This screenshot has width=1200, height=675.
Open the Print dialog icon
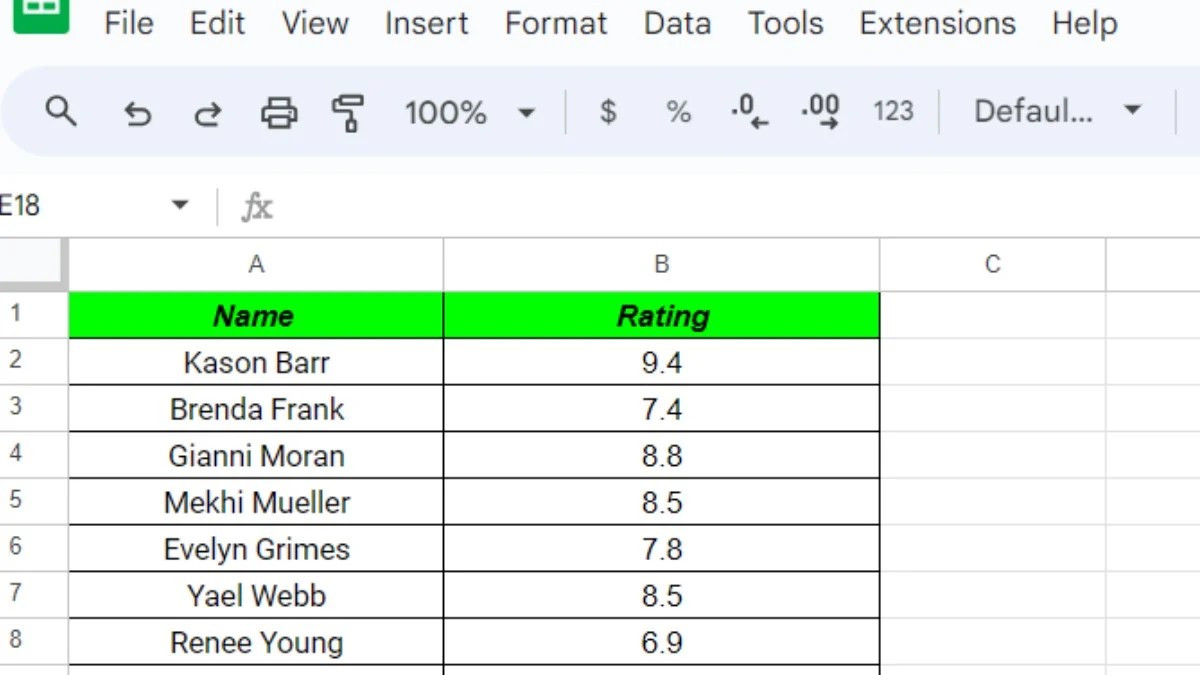(279, 112)
